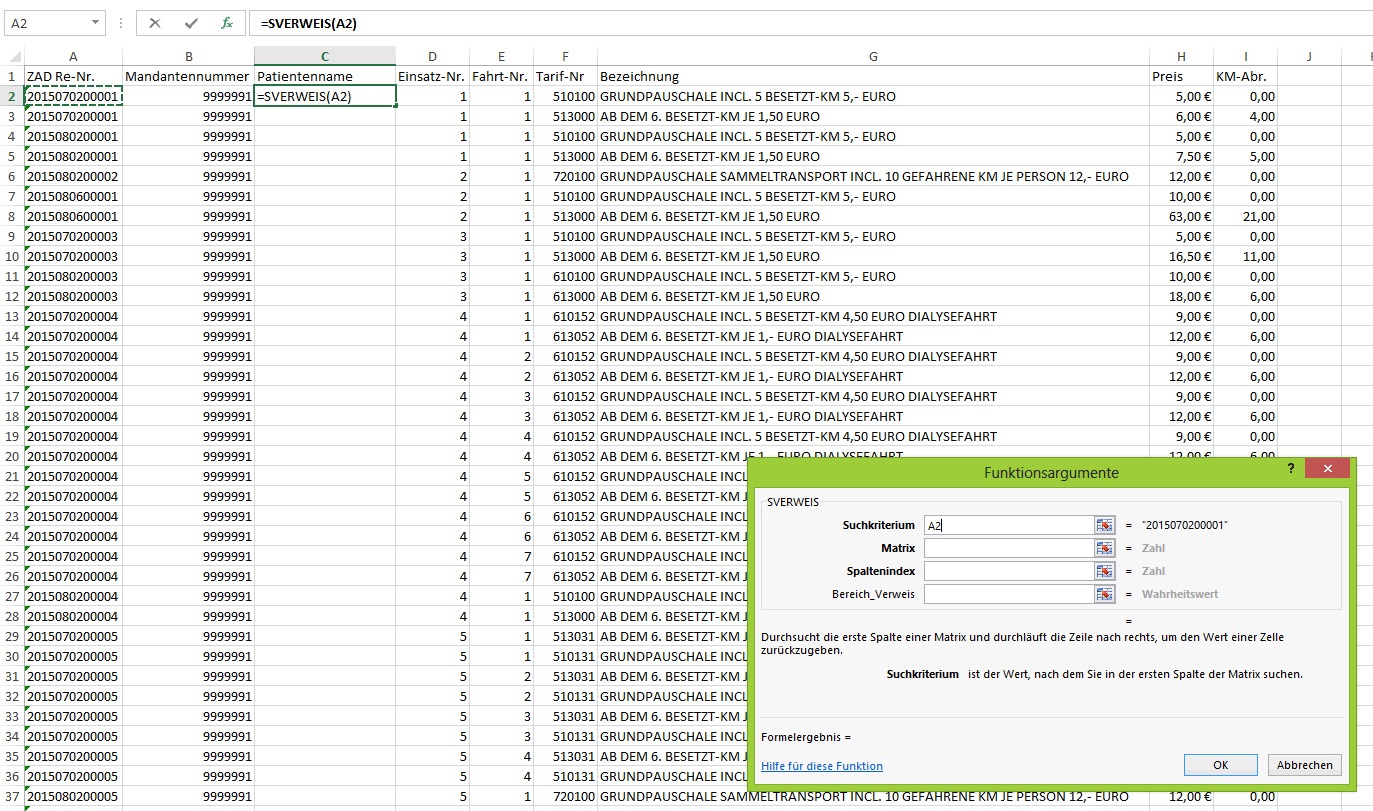Select column G header
This screenshot has width=1373, height=811.
coord(873,56)
